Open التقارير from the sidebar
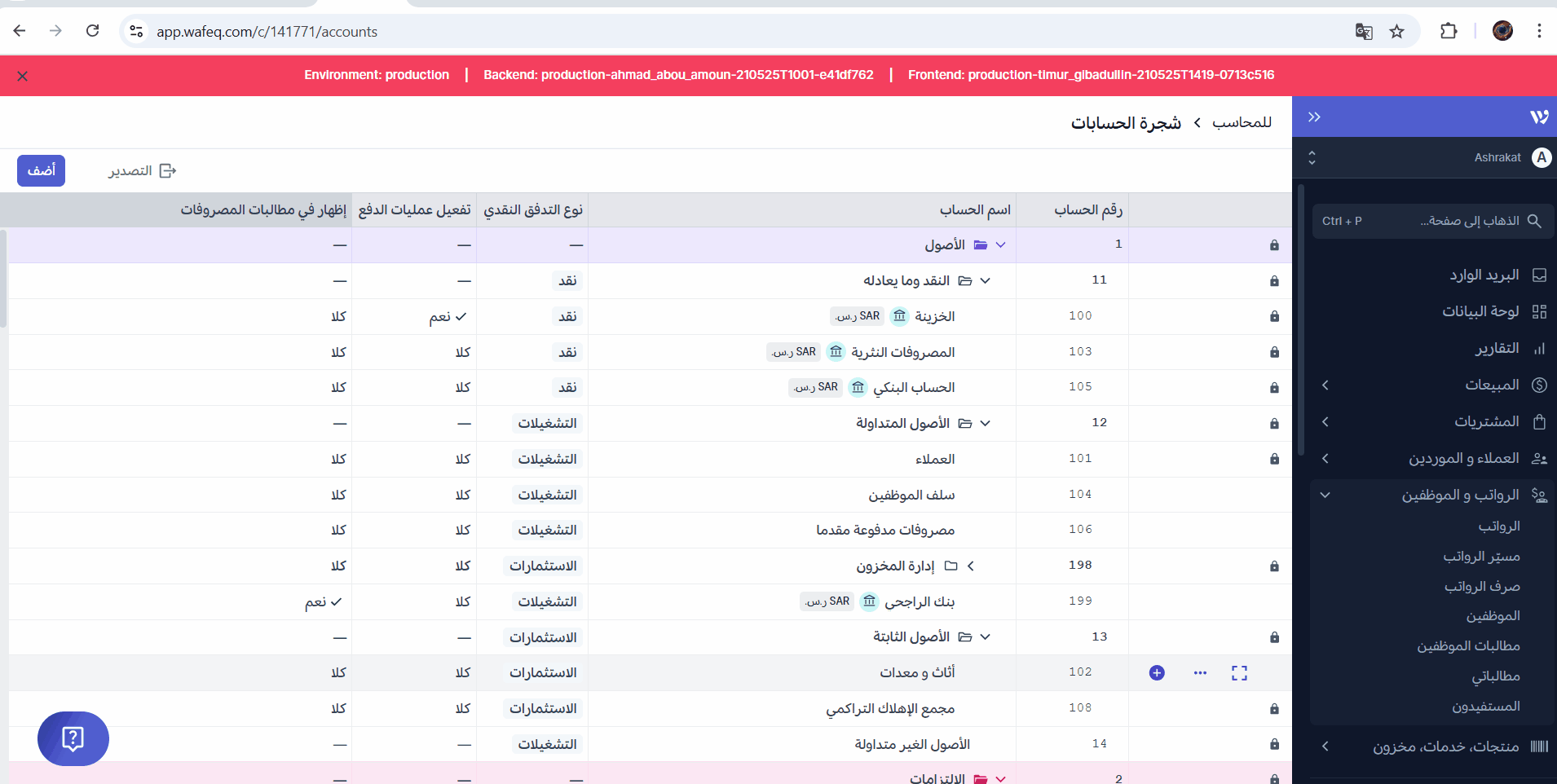 1497,349
